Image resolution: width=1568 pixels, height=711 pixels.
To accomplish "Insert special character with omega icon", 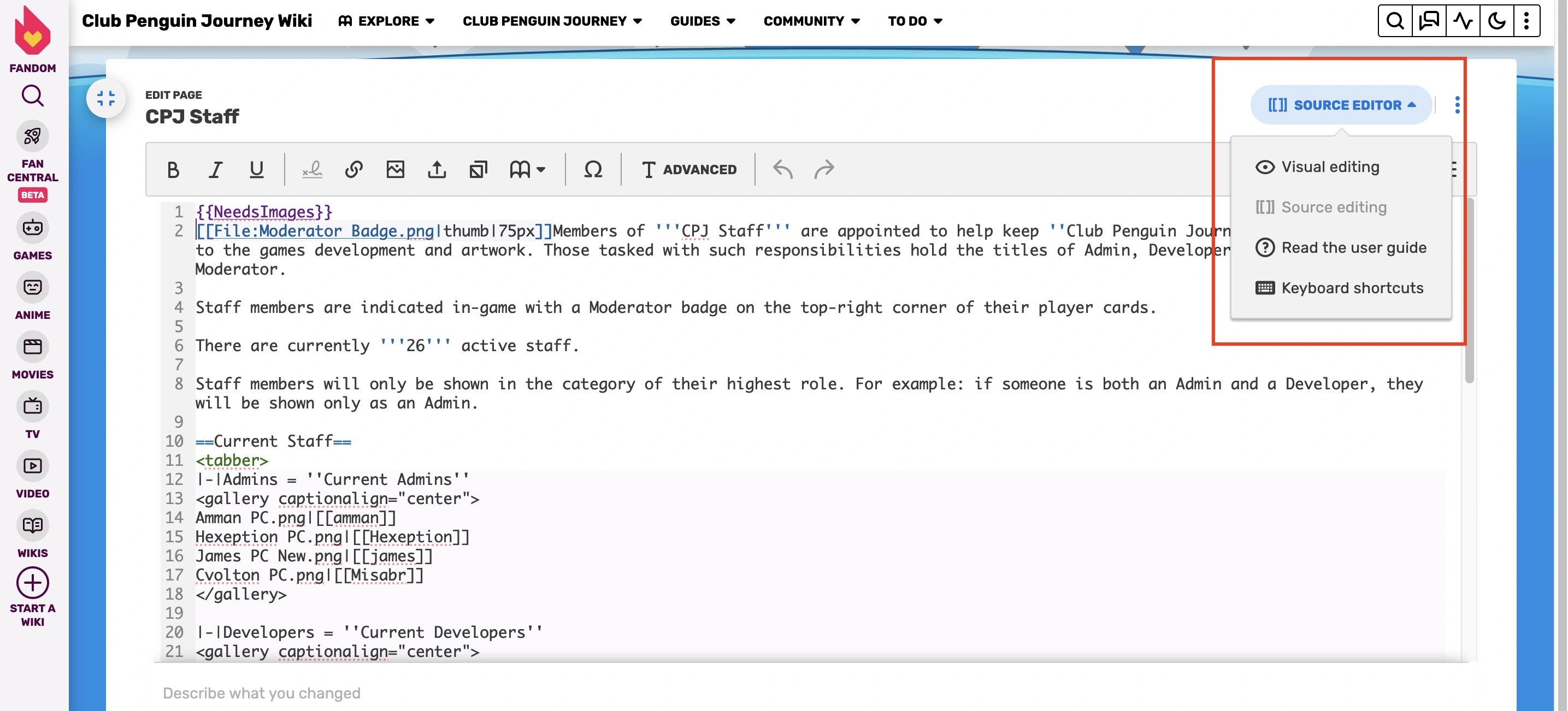I will click(x=593, y=169).
